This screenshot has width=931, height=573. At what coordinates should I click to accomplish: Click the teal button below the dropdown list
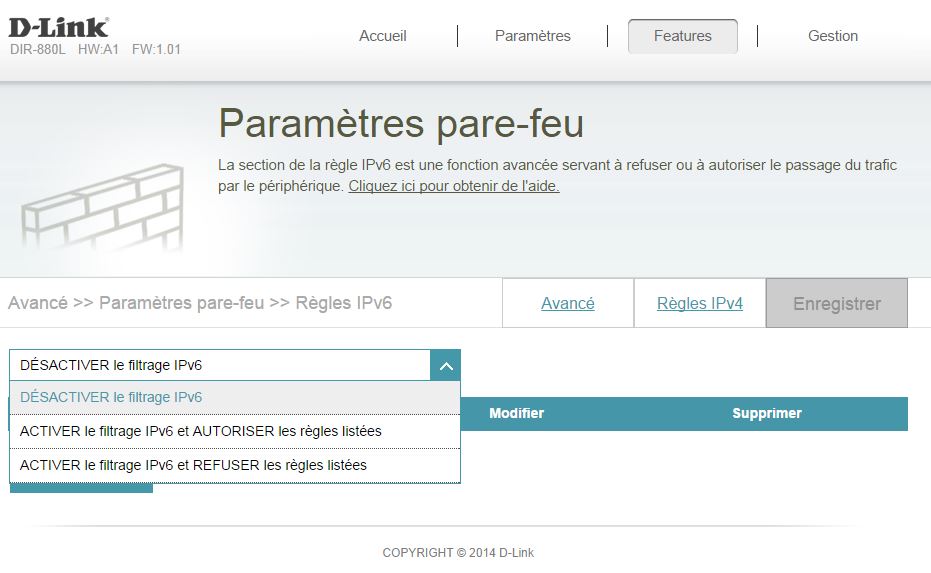(x=81, y=488)
